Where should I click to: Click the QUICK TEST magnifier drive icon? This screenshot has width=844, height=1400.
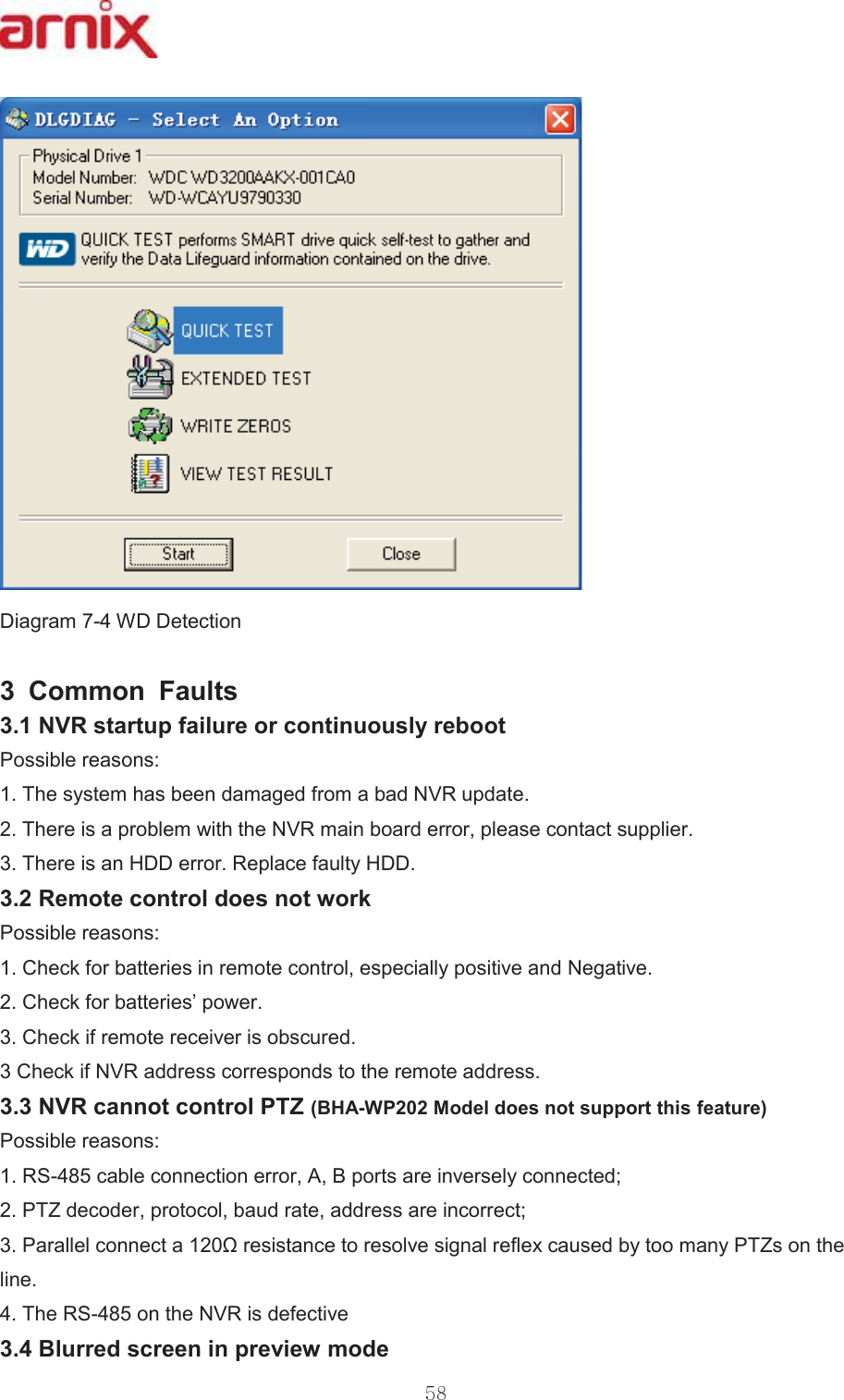coord(149,329)
